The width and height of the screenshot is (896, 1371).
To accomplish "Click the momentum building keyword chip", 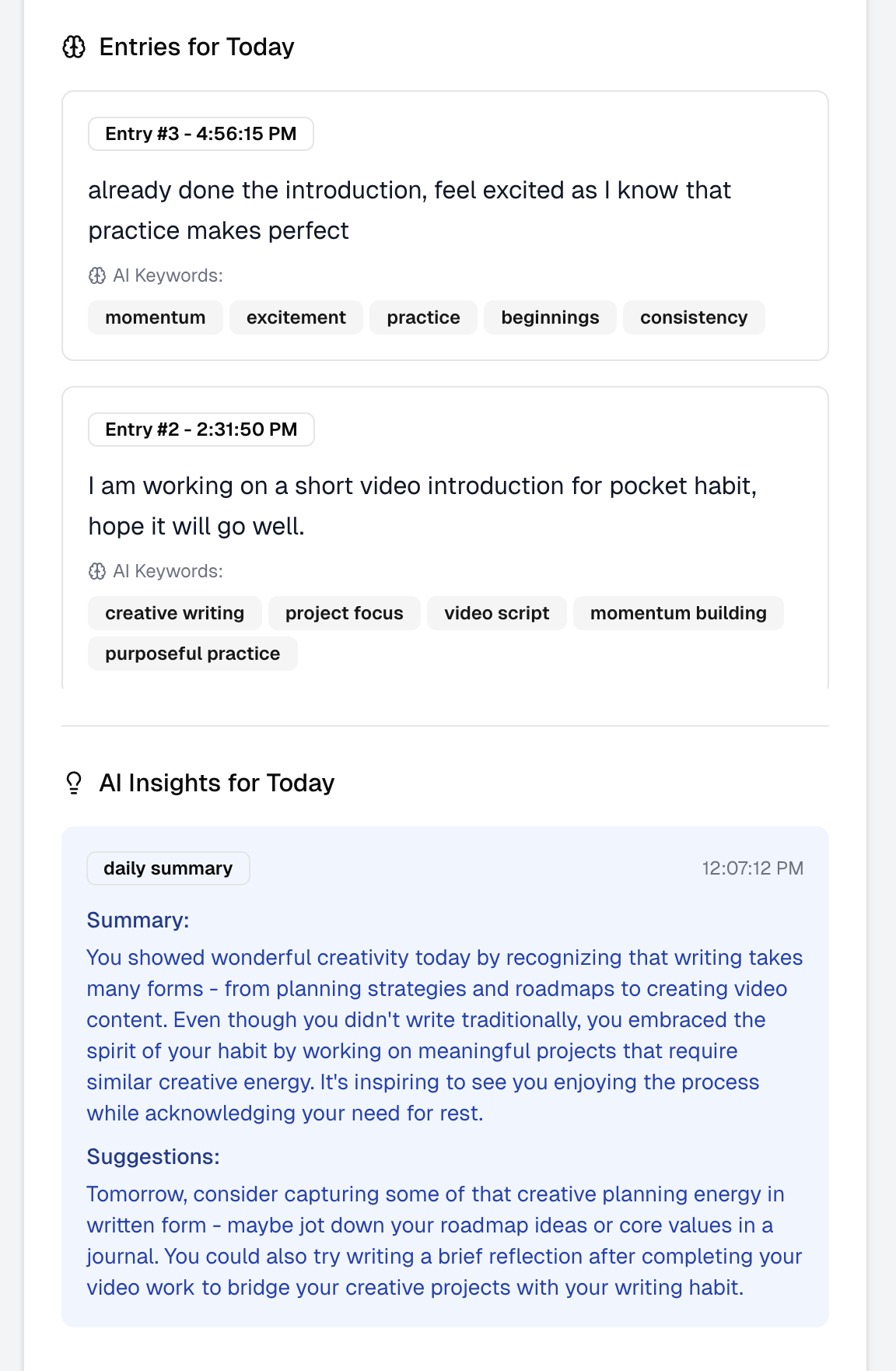I will coord(678,613).
